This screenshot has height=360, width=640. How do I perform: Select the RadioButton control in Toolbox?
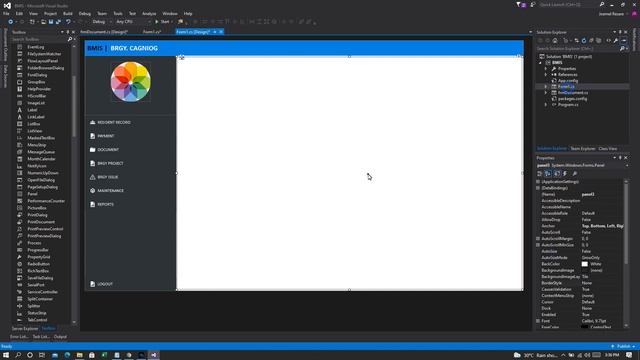click(x=38, y=264)
